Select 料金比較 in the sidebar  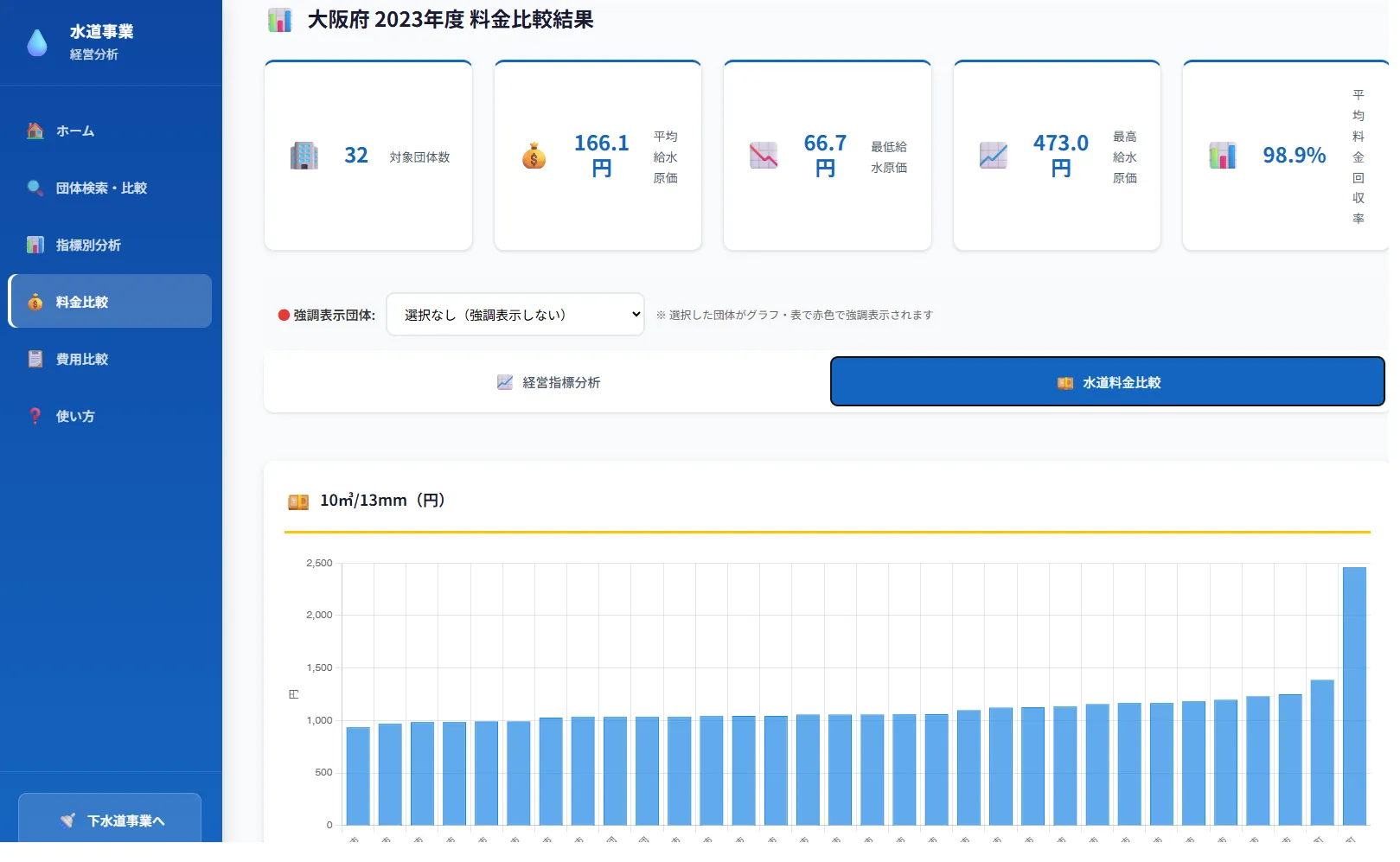[x=110, y=301]
